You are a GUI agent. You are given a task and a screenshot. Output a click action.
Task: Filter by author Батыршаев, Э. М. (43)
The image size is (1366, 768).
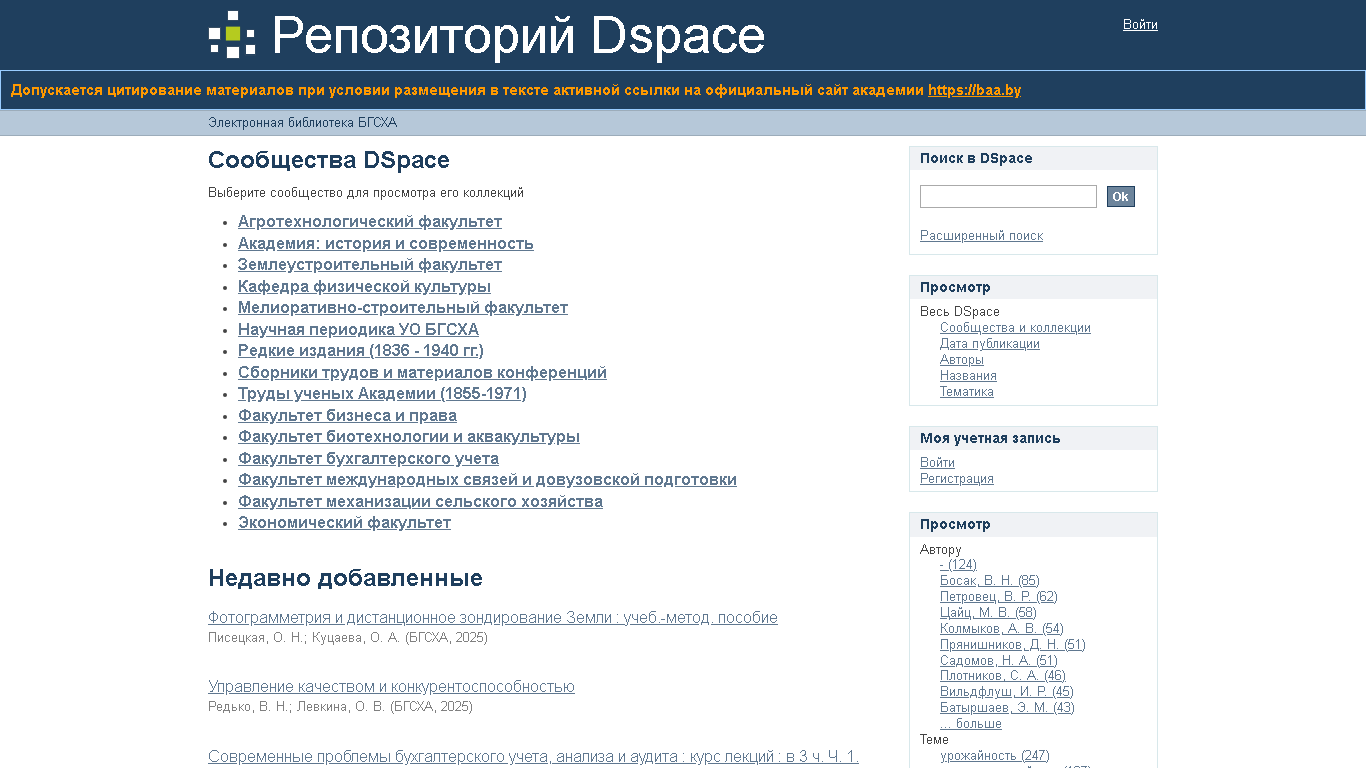(x=1007, y=708)
